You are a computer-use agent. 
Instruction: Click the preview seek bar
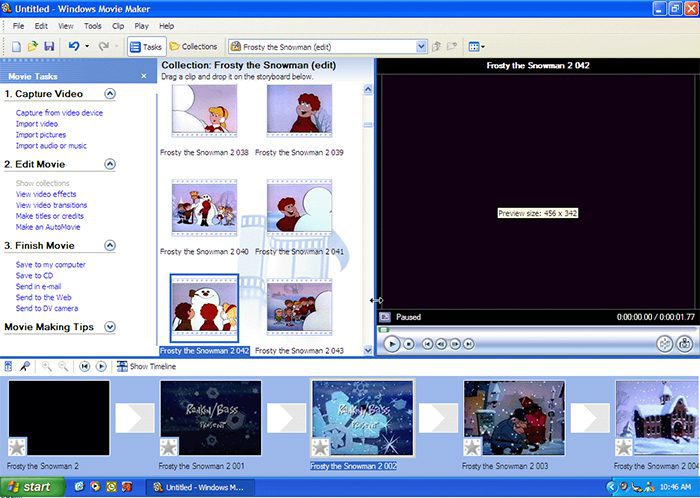(x=537, y=330)
